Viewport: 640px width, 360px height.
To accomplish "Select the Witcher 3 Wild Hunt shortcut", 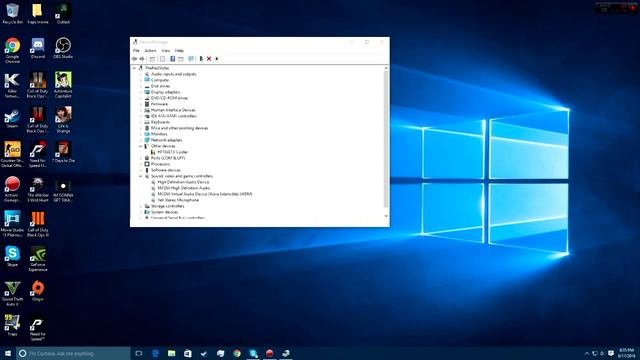I will 38,189.
